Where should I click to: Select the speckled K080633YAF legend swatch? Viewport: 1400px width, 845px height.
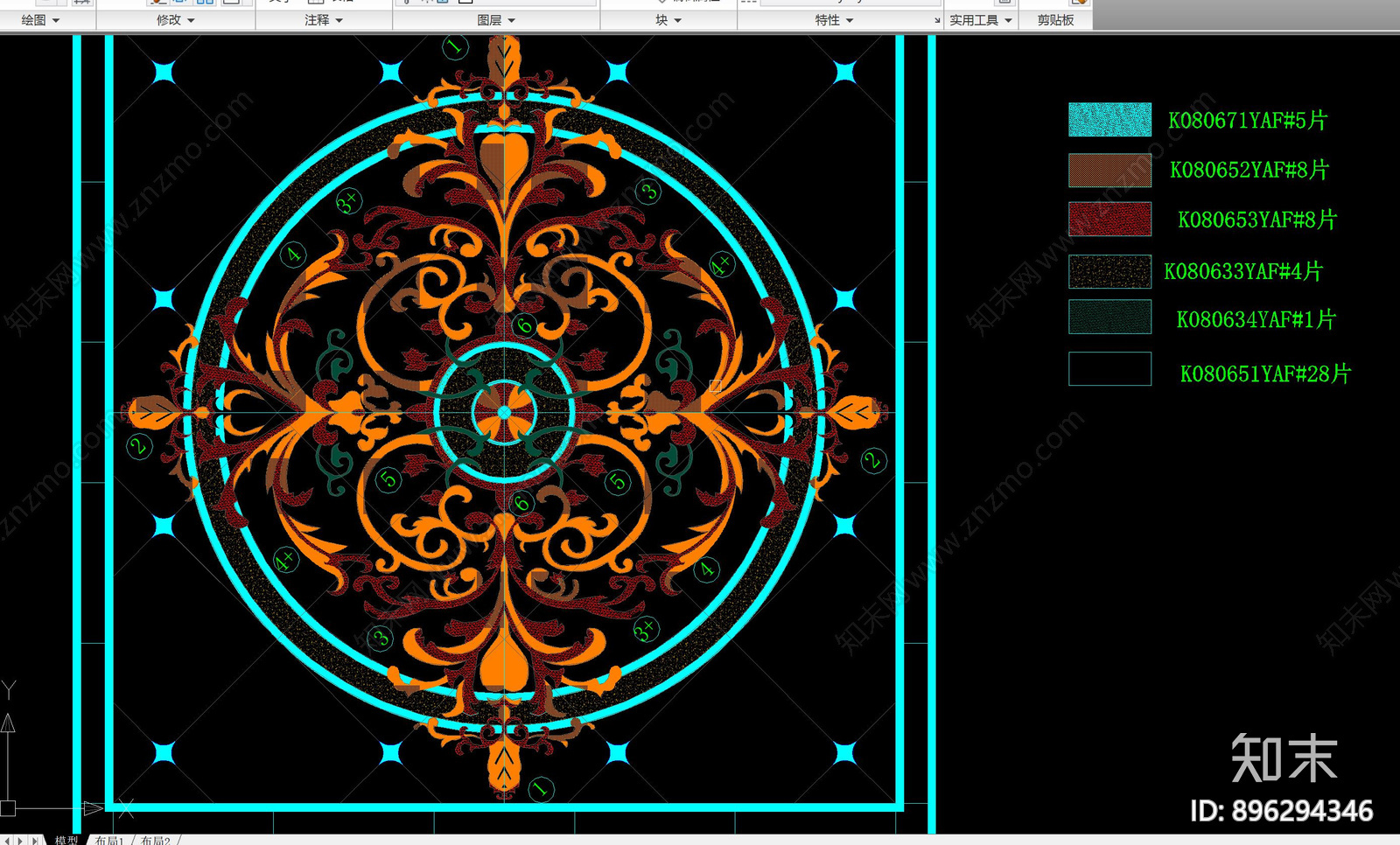click(1109, 271)
